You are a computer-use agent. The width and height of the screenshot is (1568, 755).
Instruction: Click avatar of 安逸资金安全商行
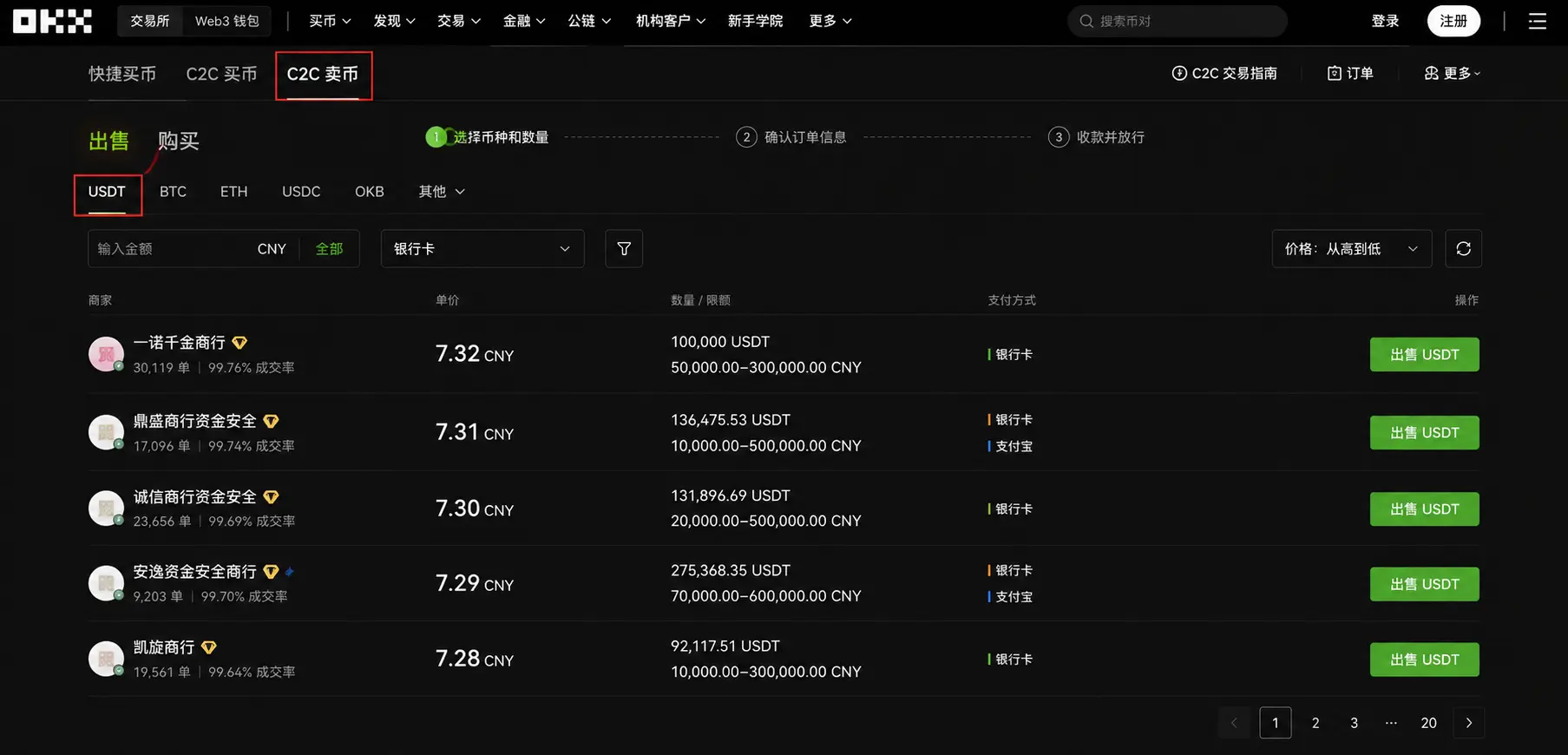click(106, 583)
